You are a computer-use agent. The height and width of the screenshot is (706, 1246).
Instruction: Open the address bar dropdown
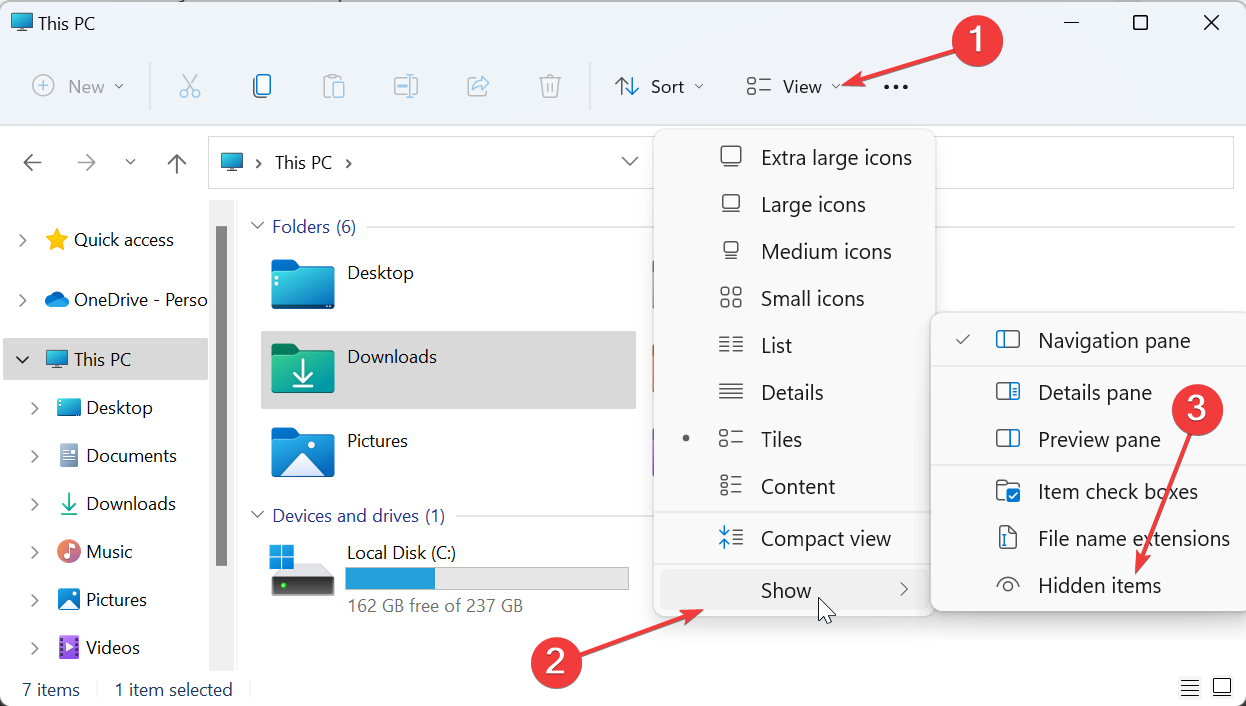click(629, 162)
